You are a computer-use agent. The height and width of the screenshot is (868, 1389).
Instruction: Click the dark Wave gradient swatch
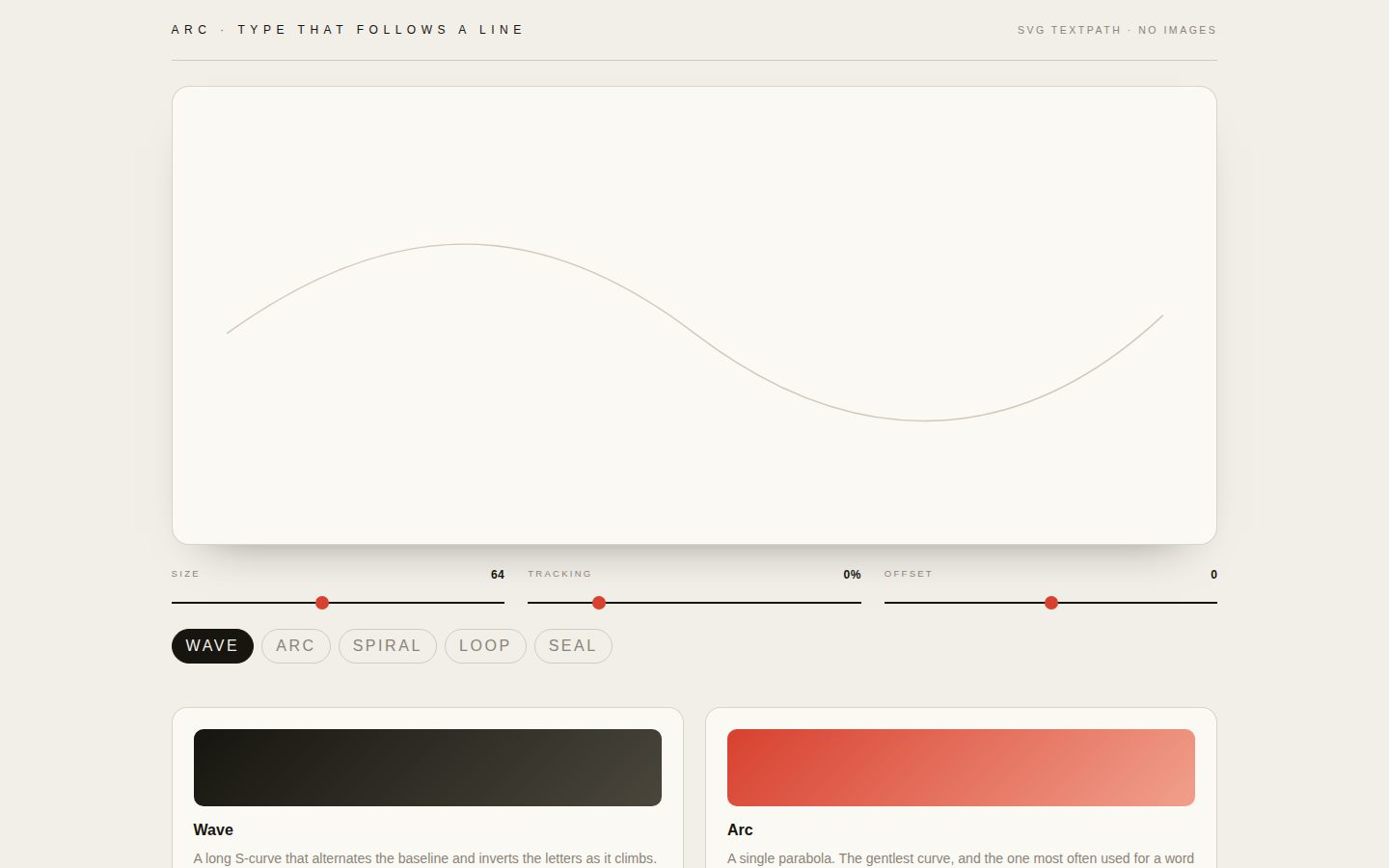click(x=427, y=768)
